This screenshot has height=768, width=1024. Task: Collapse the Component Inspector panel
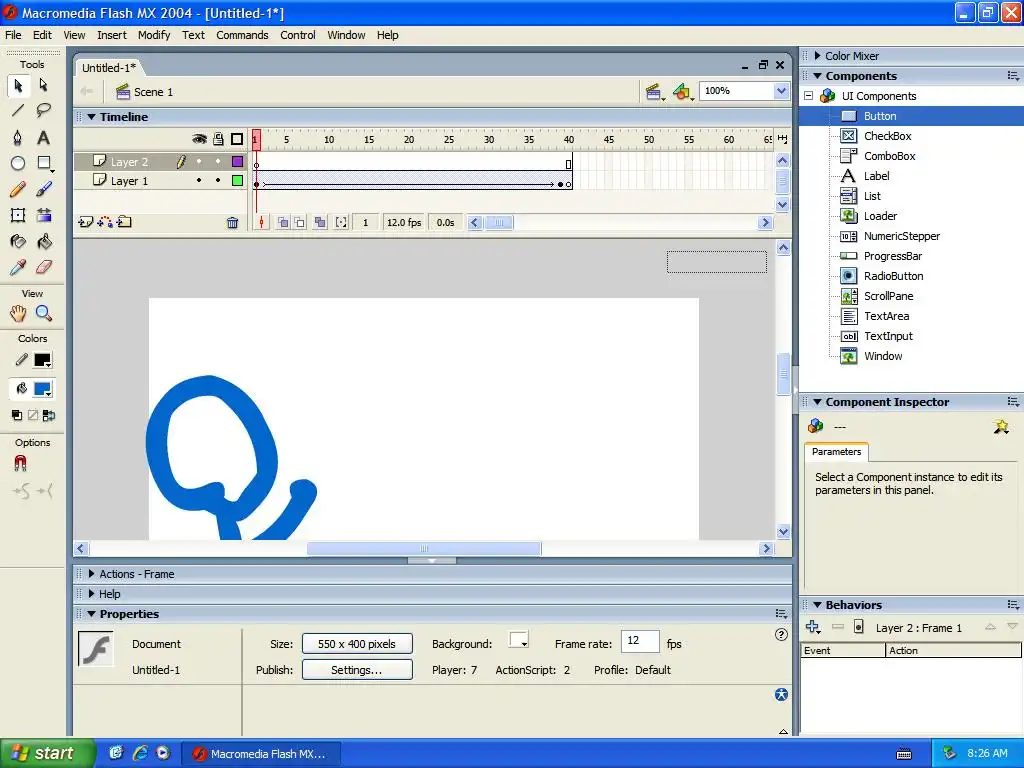(818, 402)
